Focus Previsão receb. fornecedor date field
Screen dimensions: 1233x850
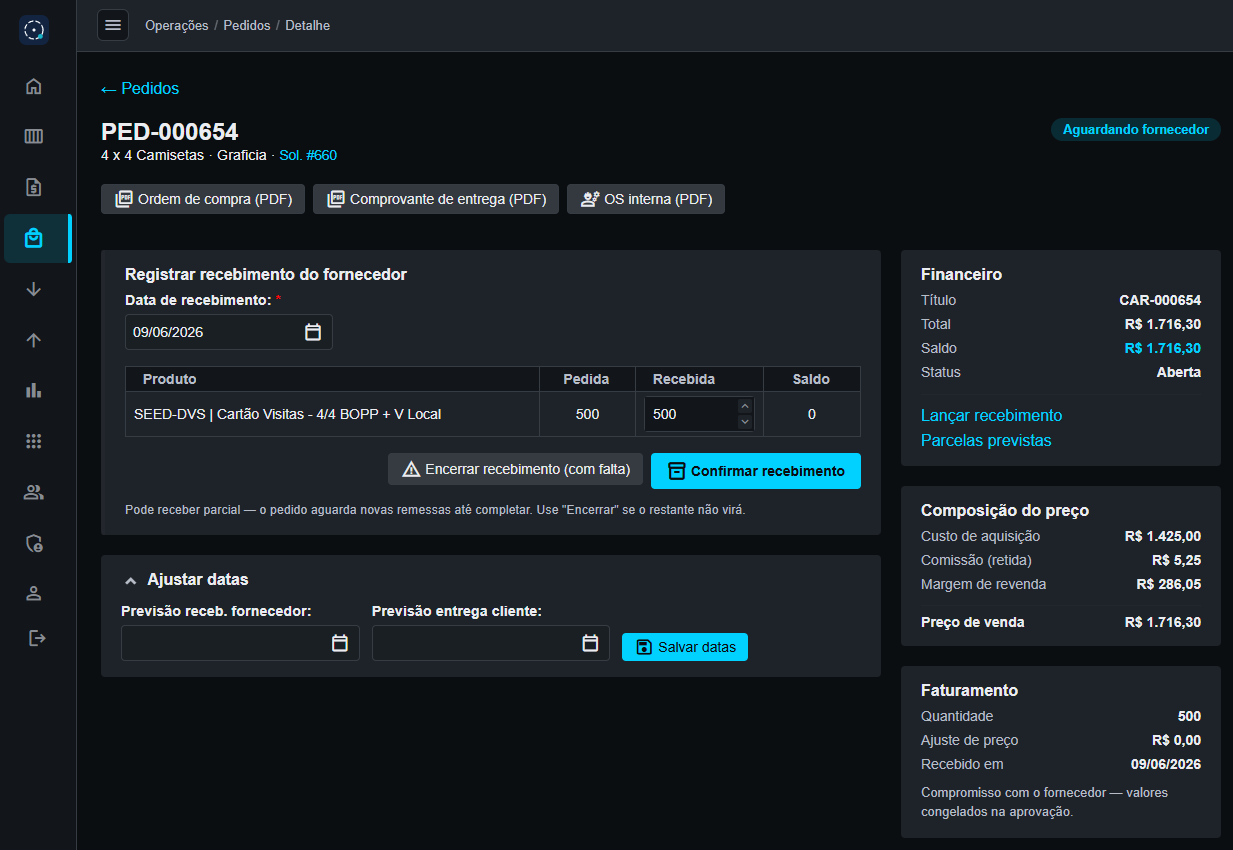pos(240,644)
